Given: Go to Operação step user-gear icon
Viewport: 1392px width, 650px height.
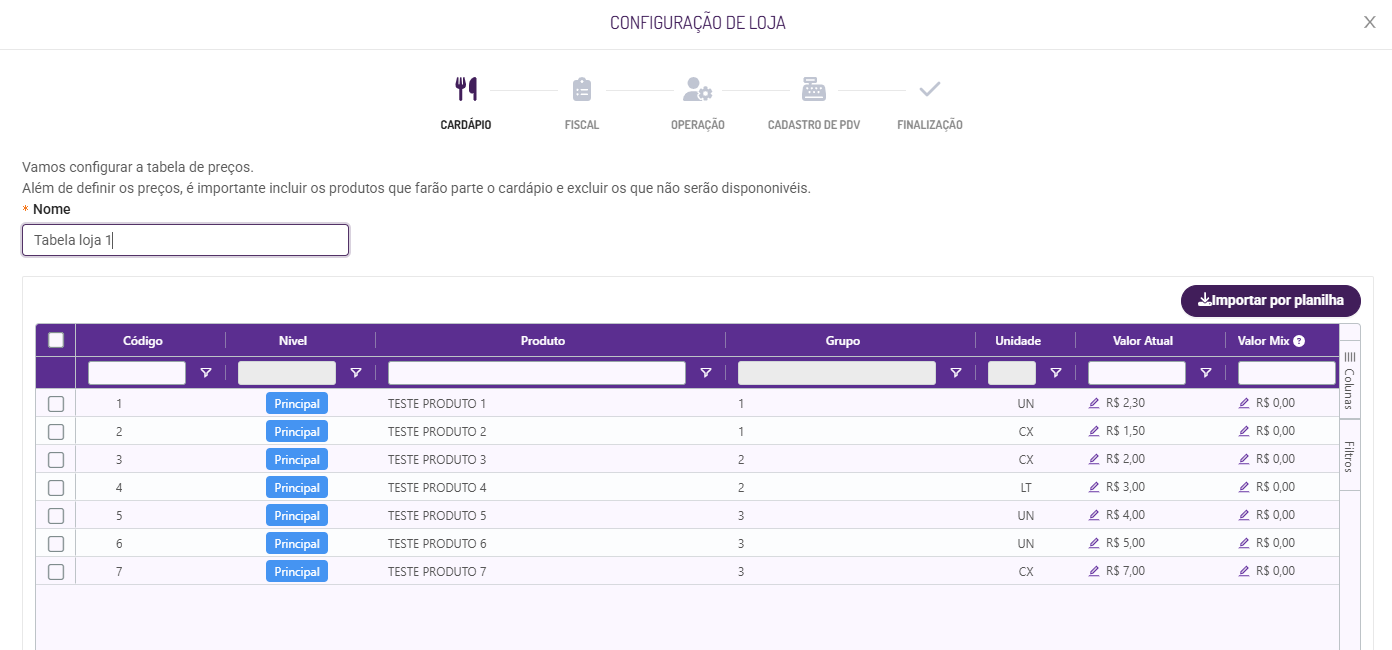Looking at the screenshot, I should [697, 90].
